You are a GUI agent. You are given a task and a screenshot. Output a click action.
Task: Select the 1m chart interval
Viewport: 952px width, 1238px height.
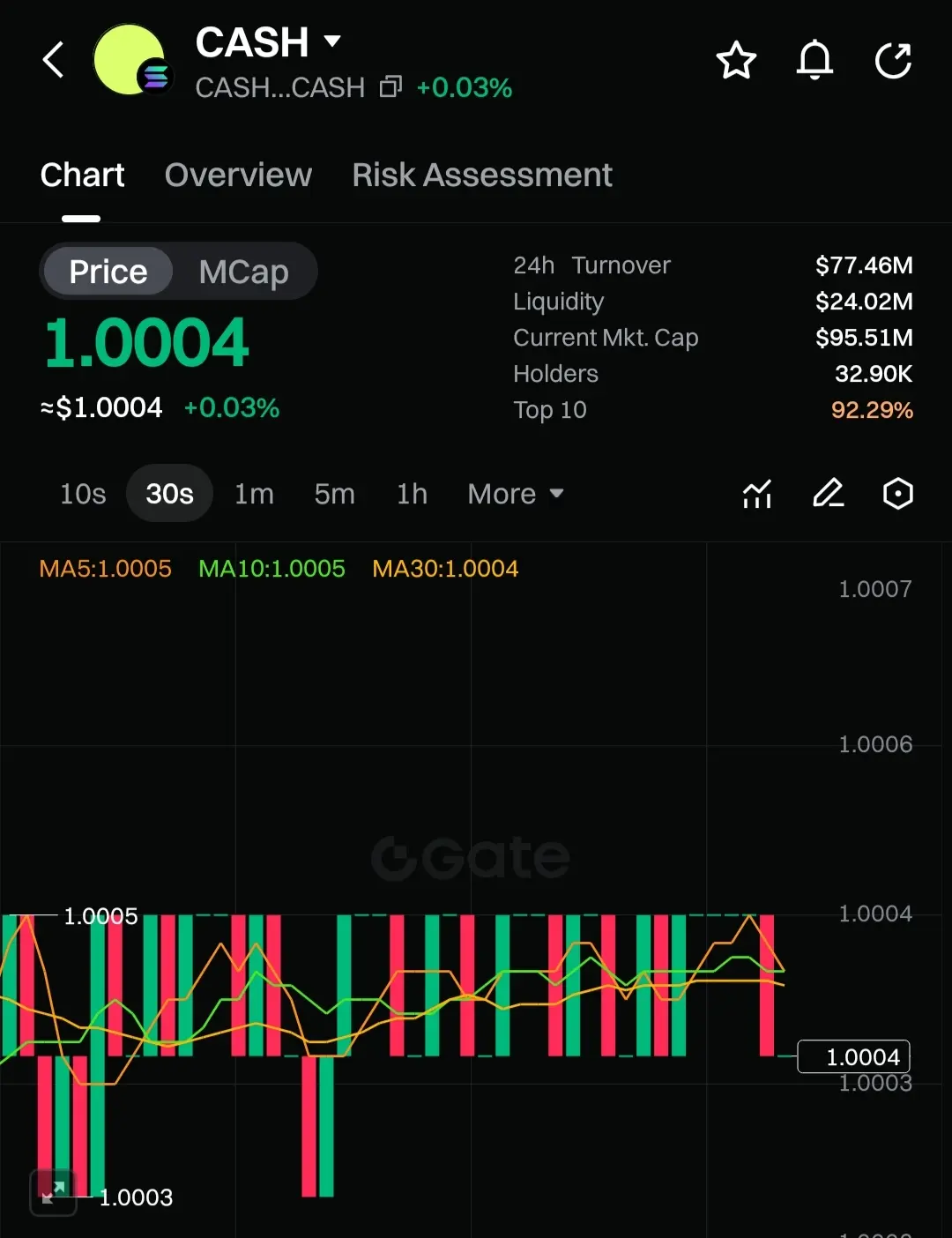click(254, 494)
